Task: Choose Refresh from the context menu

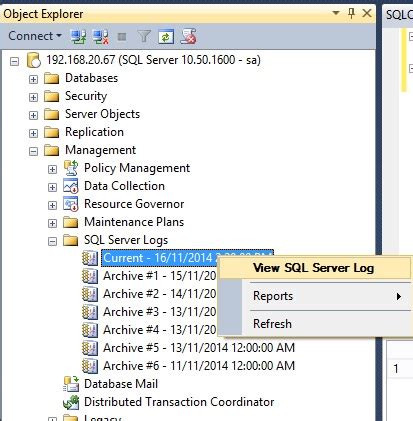Action: (x=315, y=324)
